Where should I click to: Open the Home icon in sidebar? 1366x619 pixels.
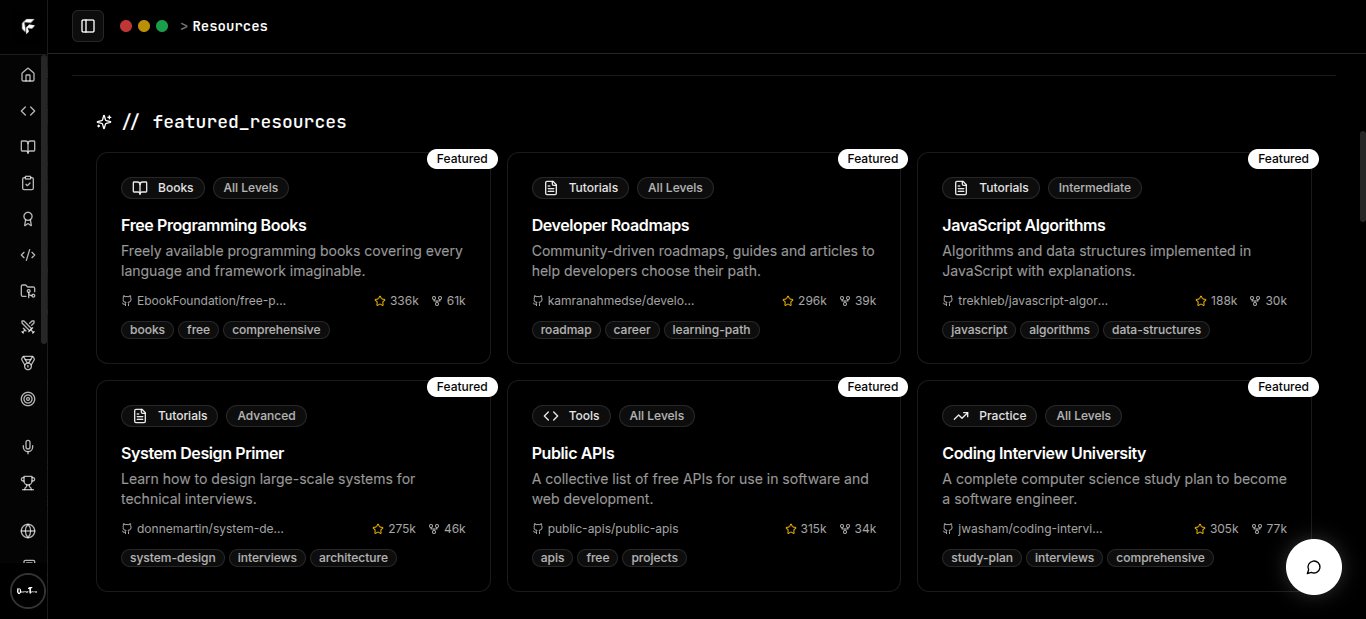point(28,75)
